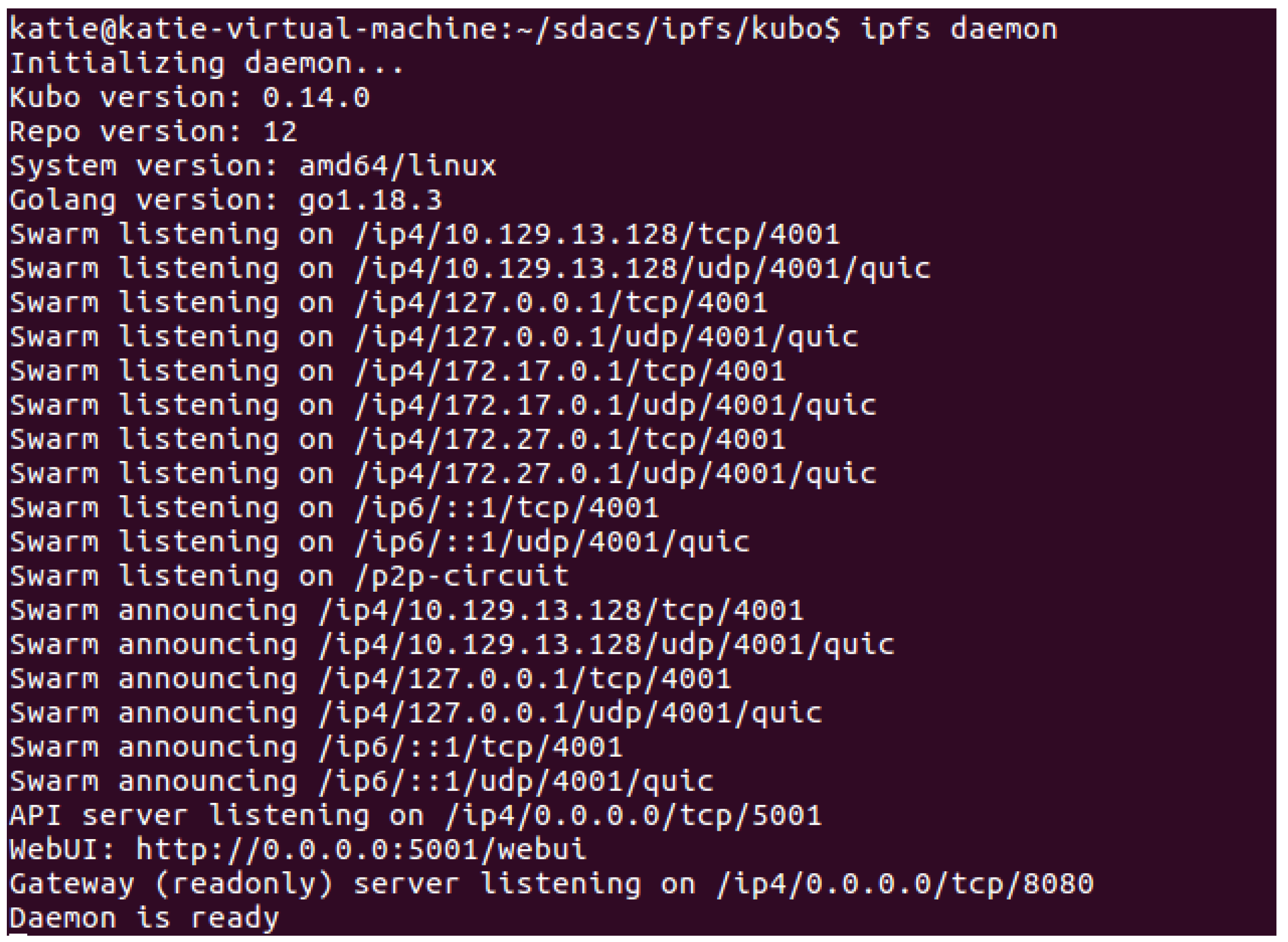This screenshot has width=1288, height=942.
Task: Click the Gateway /ip4/0.0.0.0/tcp/8080 address
Action: click(904, 883)
